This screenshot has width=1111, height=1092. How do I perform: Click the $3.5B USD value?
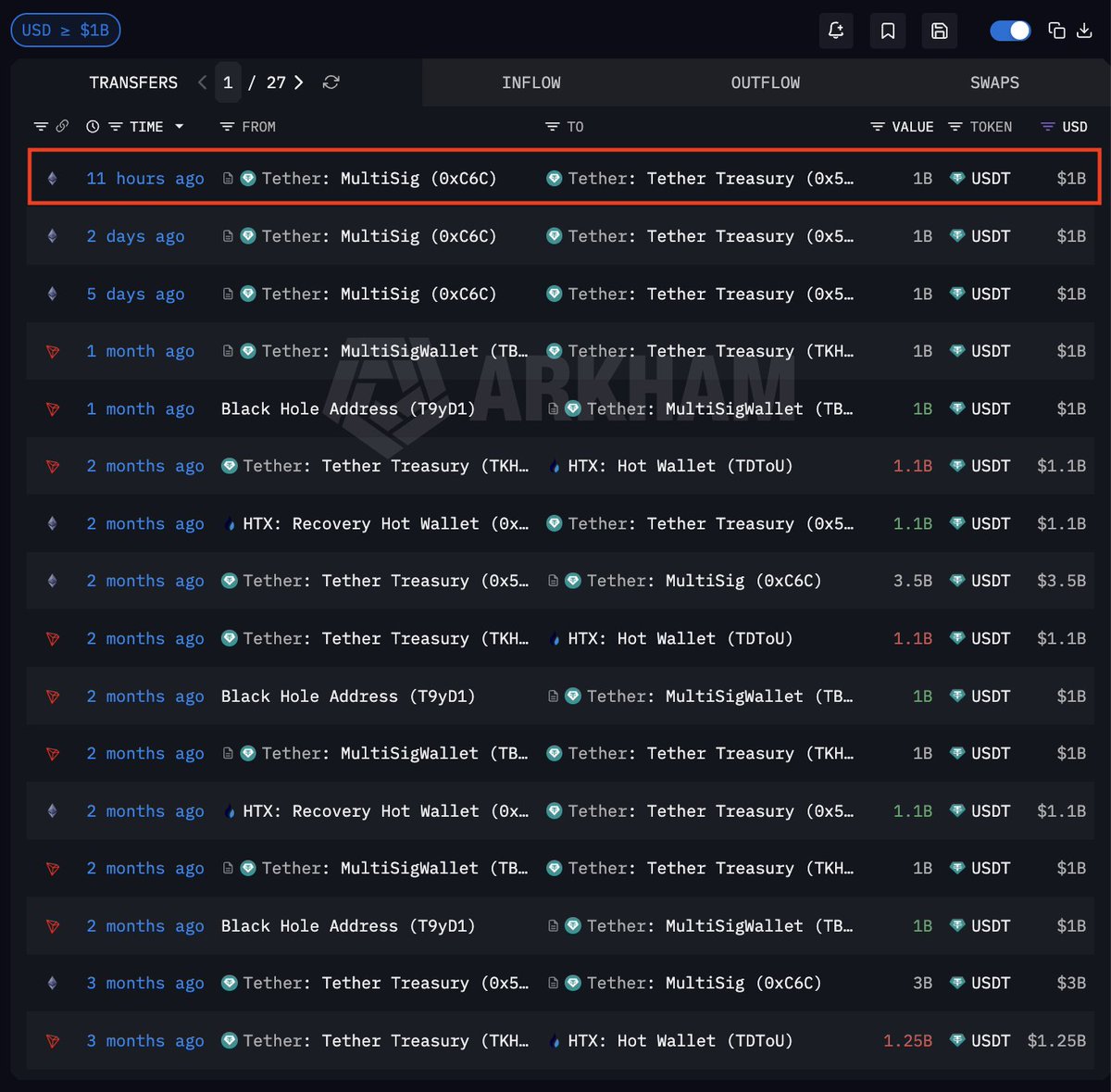[1061, 581]
